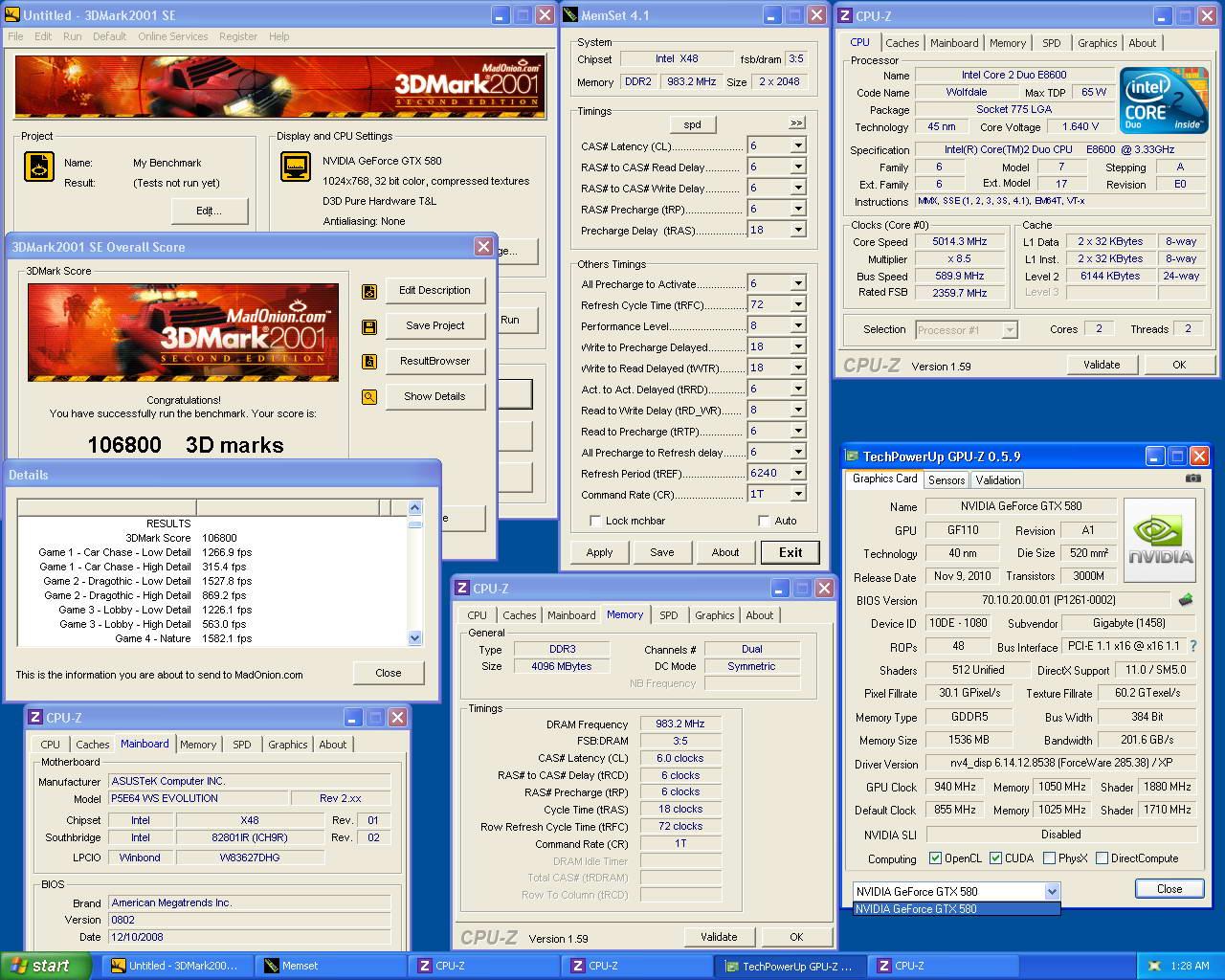Image resolution: width=1225 pixels, height=980 pixels.
Task: Open Refresh Period (tREF) dropdown
Action: [797, 474]
